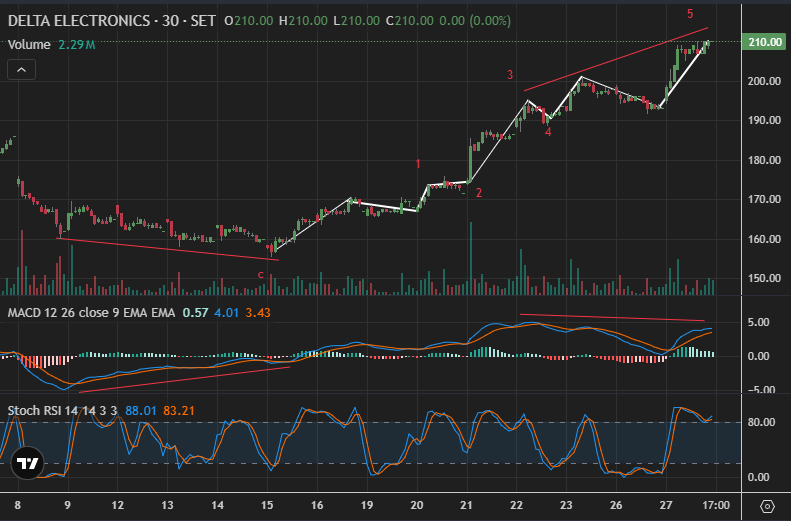
Task: Select the red label c near date 15
Action: pos(262,277)
